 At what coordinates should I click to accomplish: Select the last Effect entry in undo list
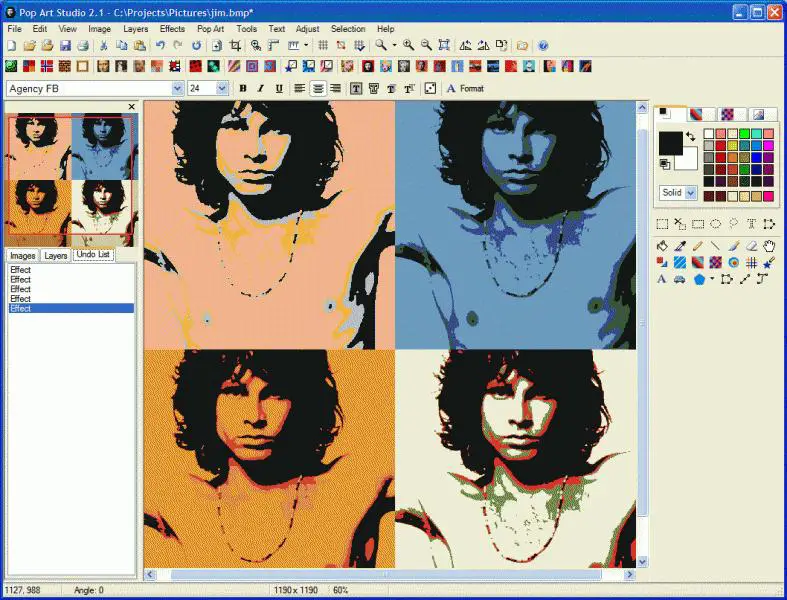(71, 308)
